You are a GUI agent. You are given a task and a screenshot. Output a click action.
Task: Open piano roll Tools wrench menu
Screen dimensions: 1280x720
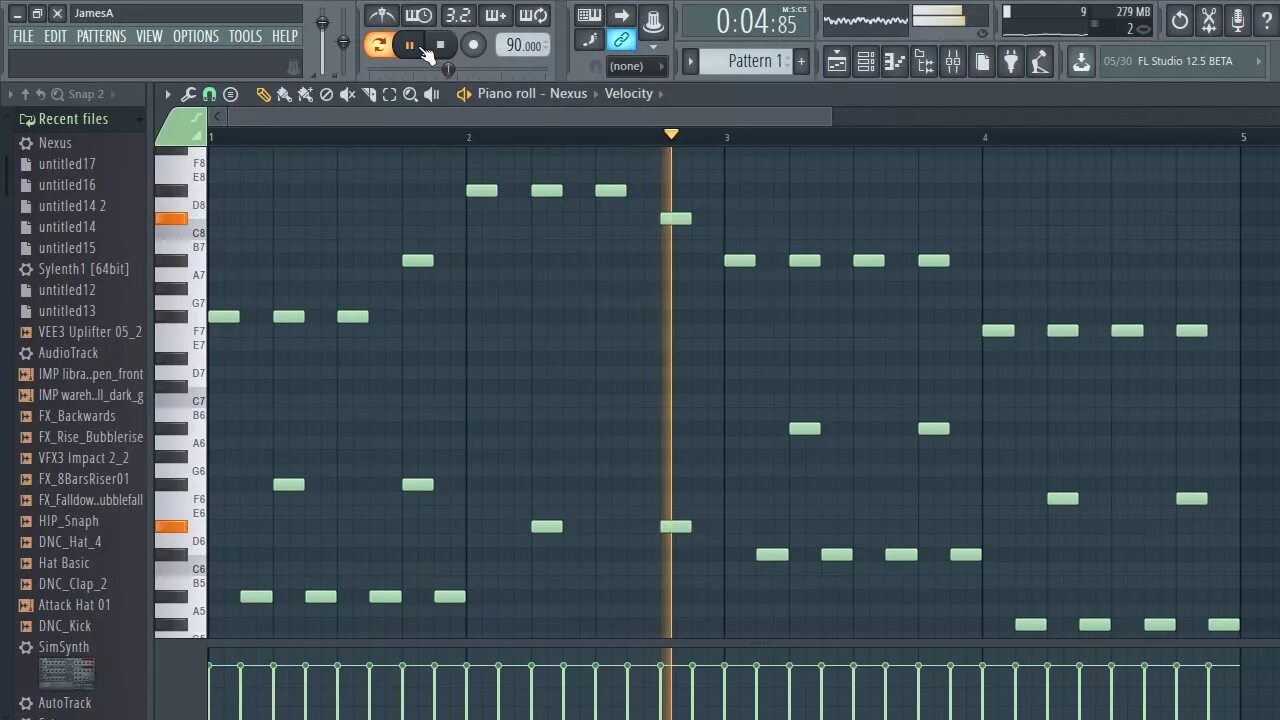[188, 94]
